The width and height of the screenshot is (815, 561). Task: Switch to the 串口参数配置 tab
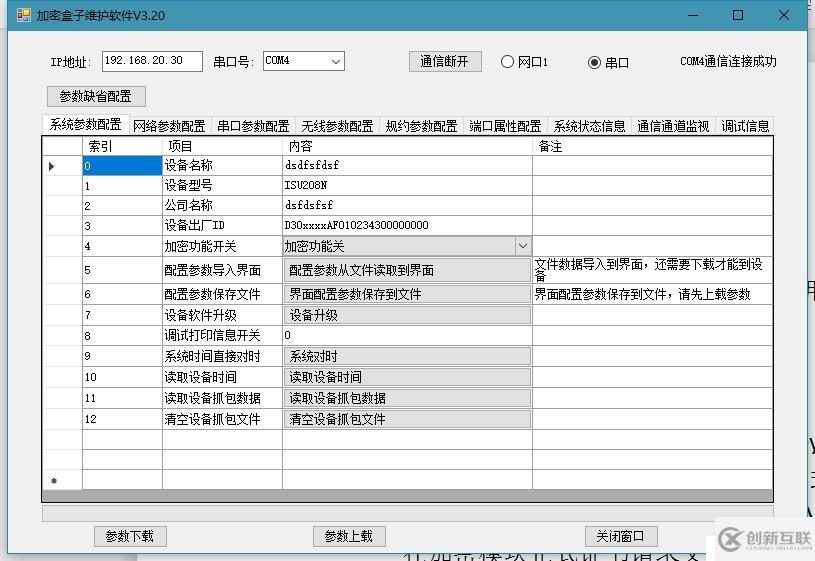point(253,126)
